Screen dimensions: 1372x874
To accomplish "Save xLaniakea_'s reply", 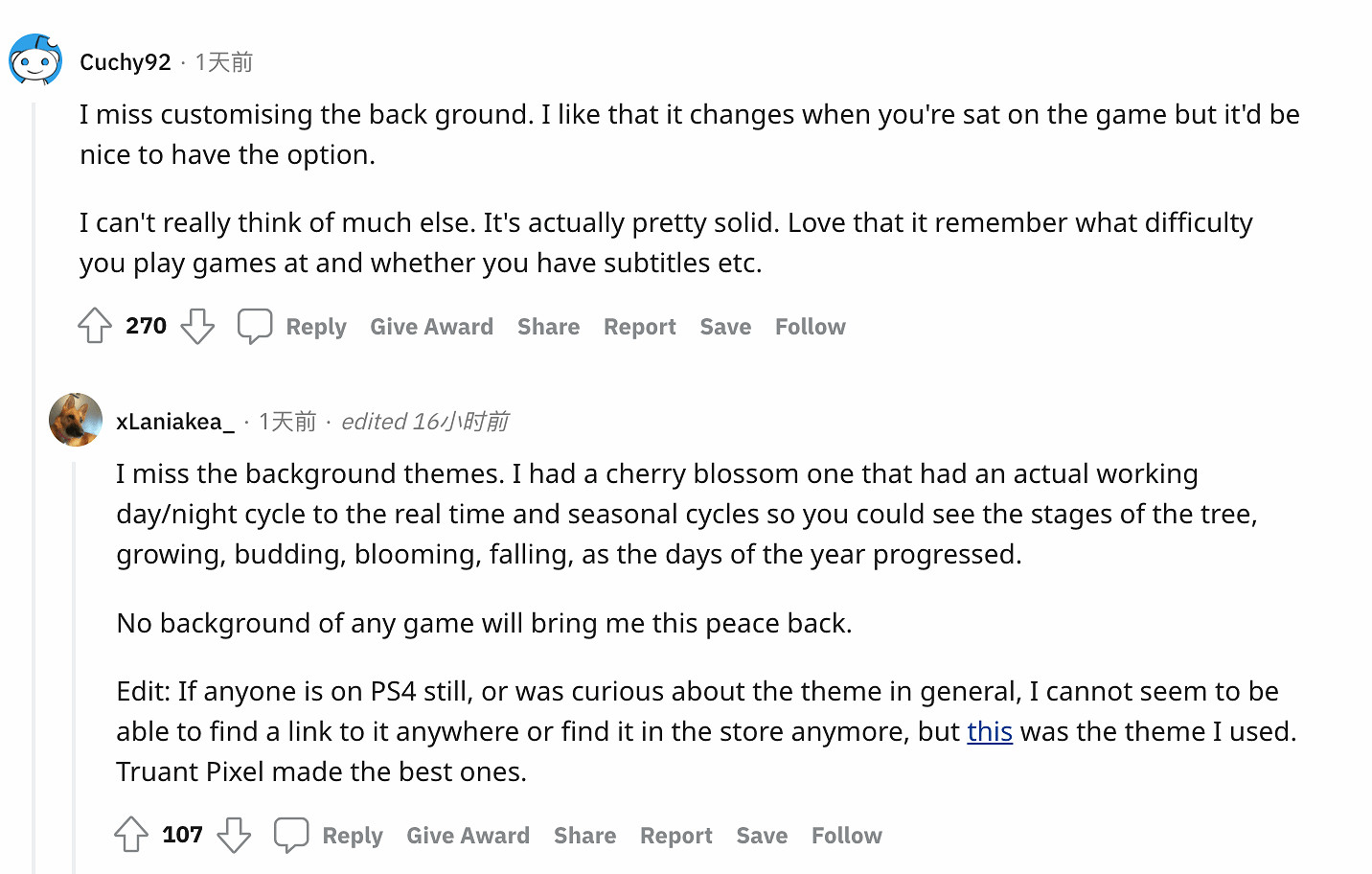I will [x=762, y=836].
